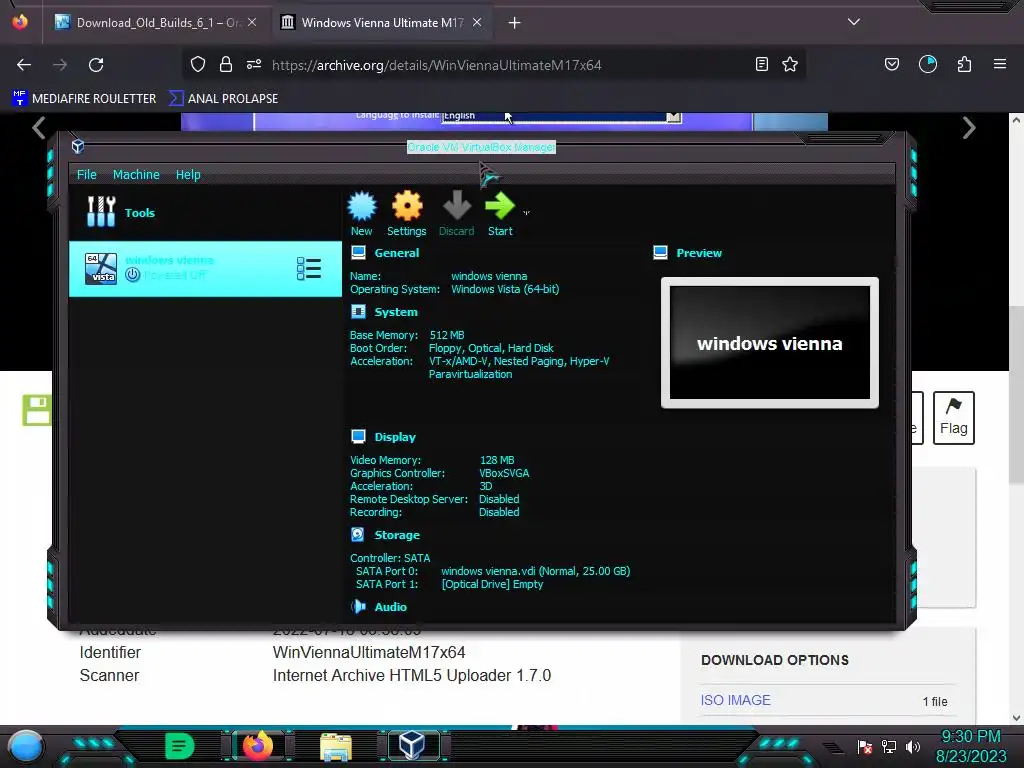Open the File menu in VirtualBox
Viewport: 1024px width, 768px height.
pos(86,174)
